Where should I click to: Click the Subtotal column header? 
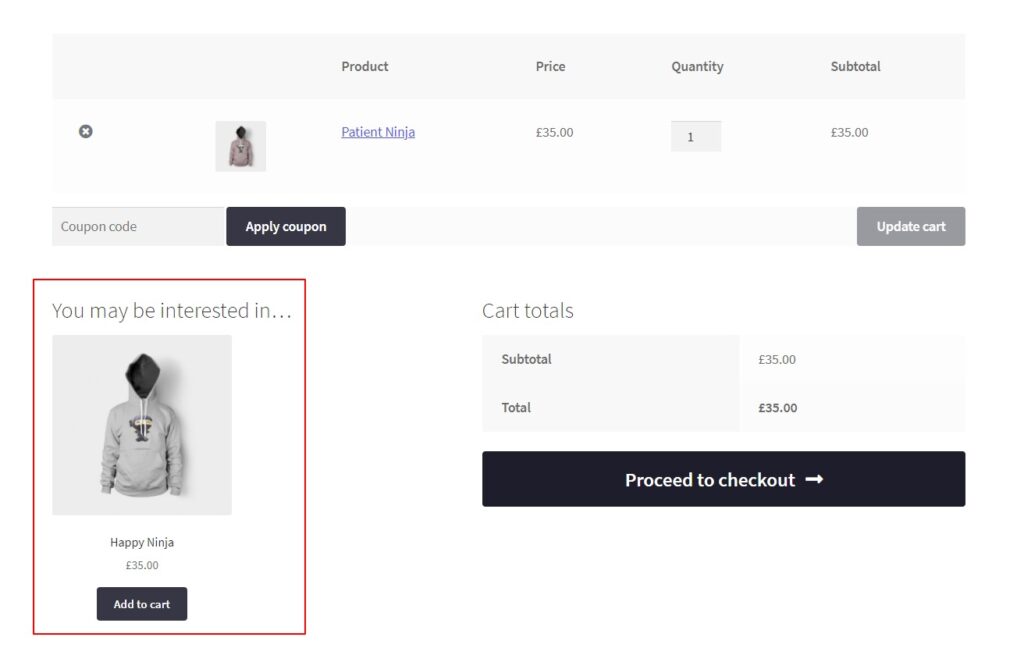coord(855,66)
